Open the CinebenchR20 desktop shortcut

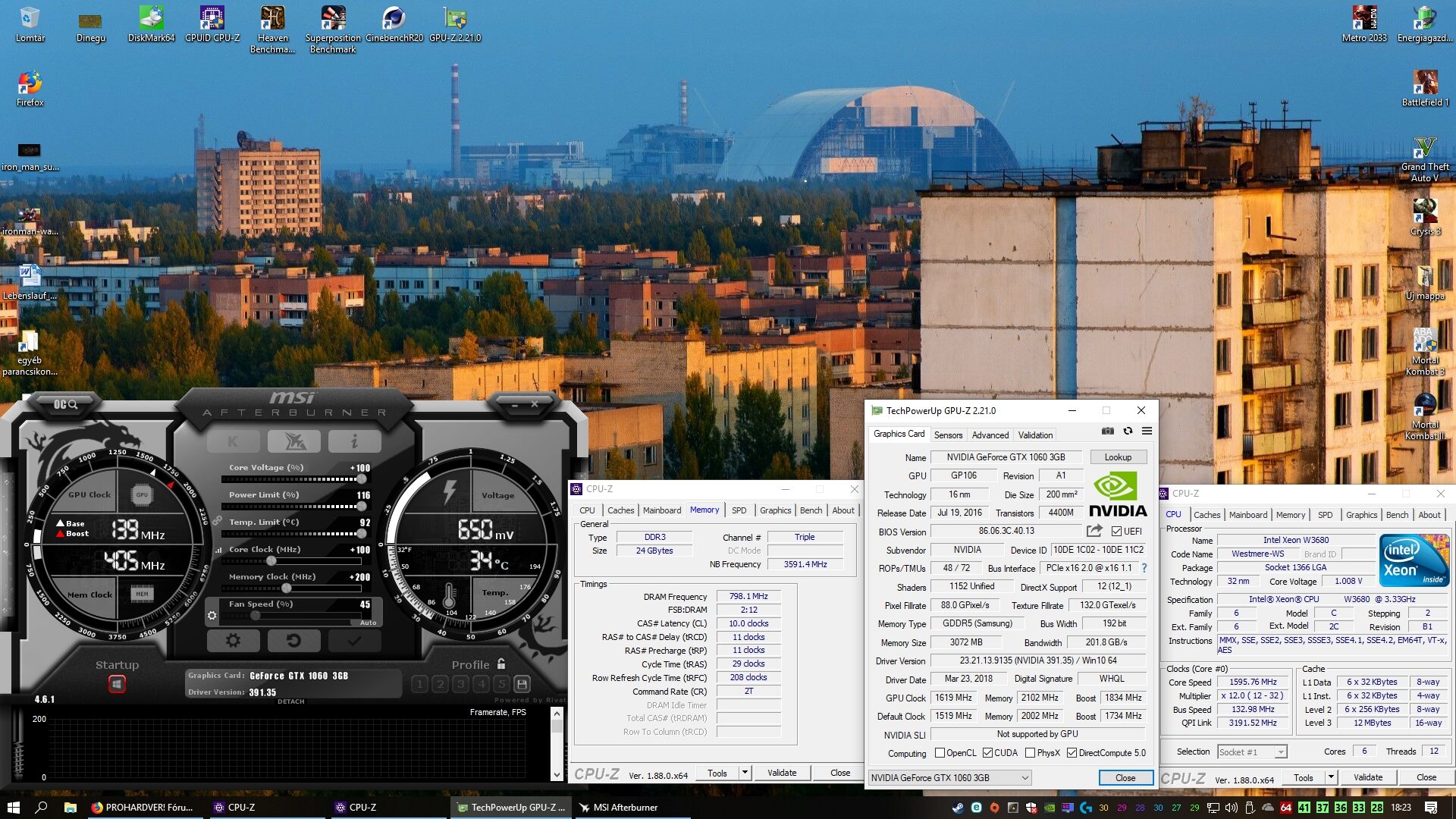[x=394, y=24]
